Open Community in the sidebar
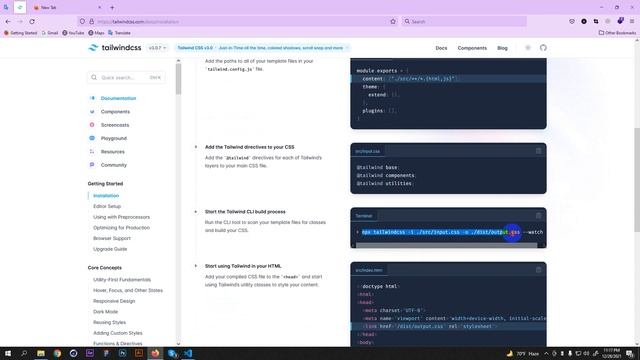This screenshot has height=360, width=640. [x=114, y=165]
